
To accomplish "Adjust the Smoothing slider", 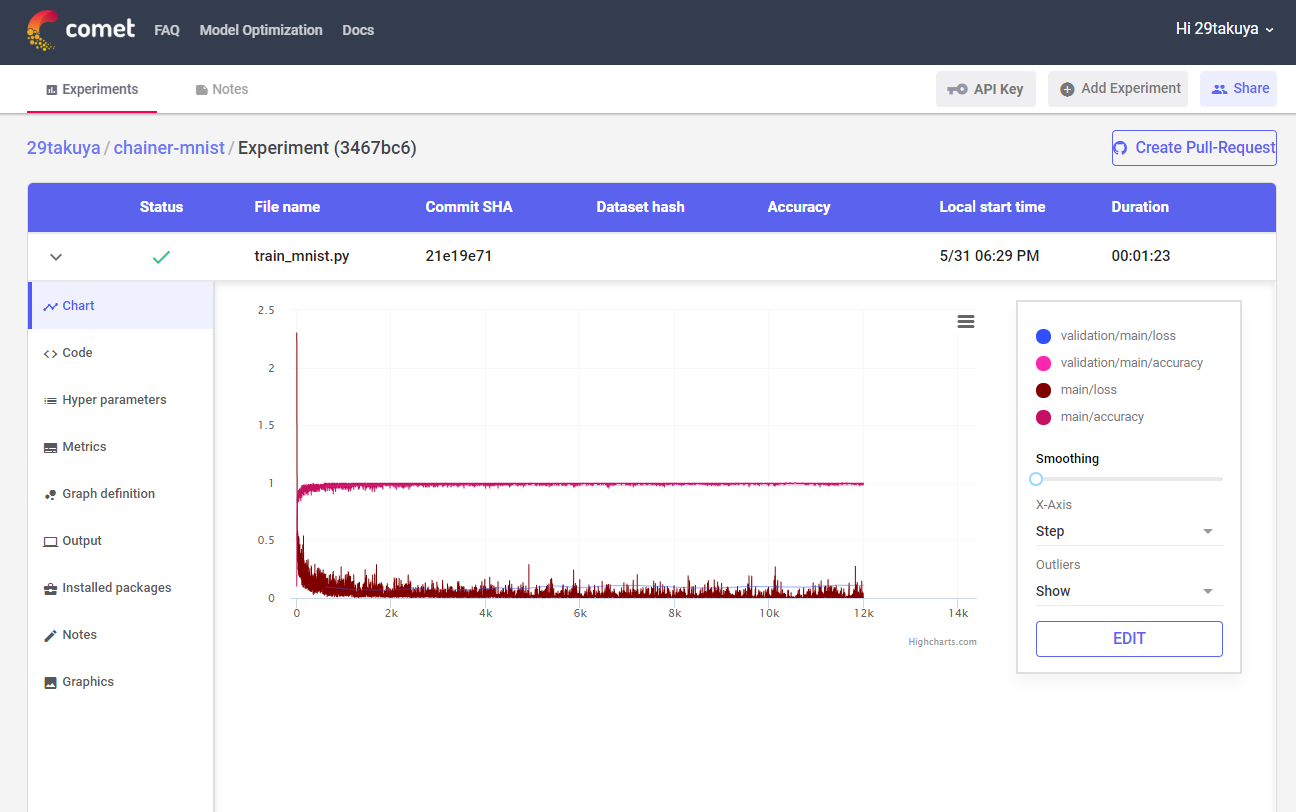I will tap(1036, 479).
